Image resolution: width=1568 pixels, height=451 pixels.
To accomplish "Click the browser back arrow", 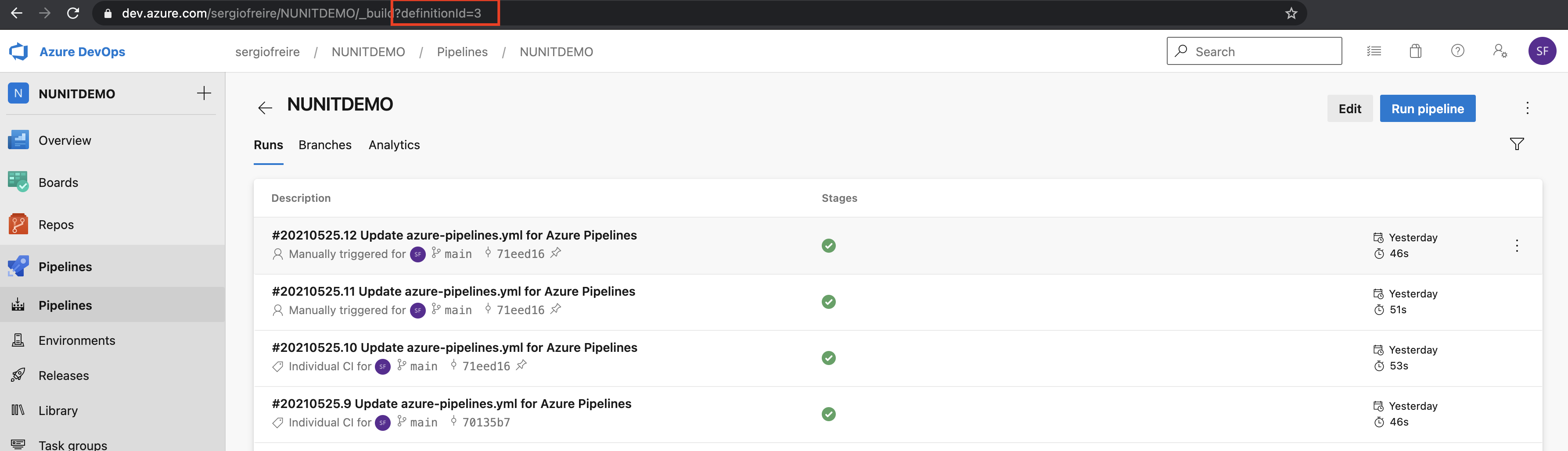I will (16, 13).
